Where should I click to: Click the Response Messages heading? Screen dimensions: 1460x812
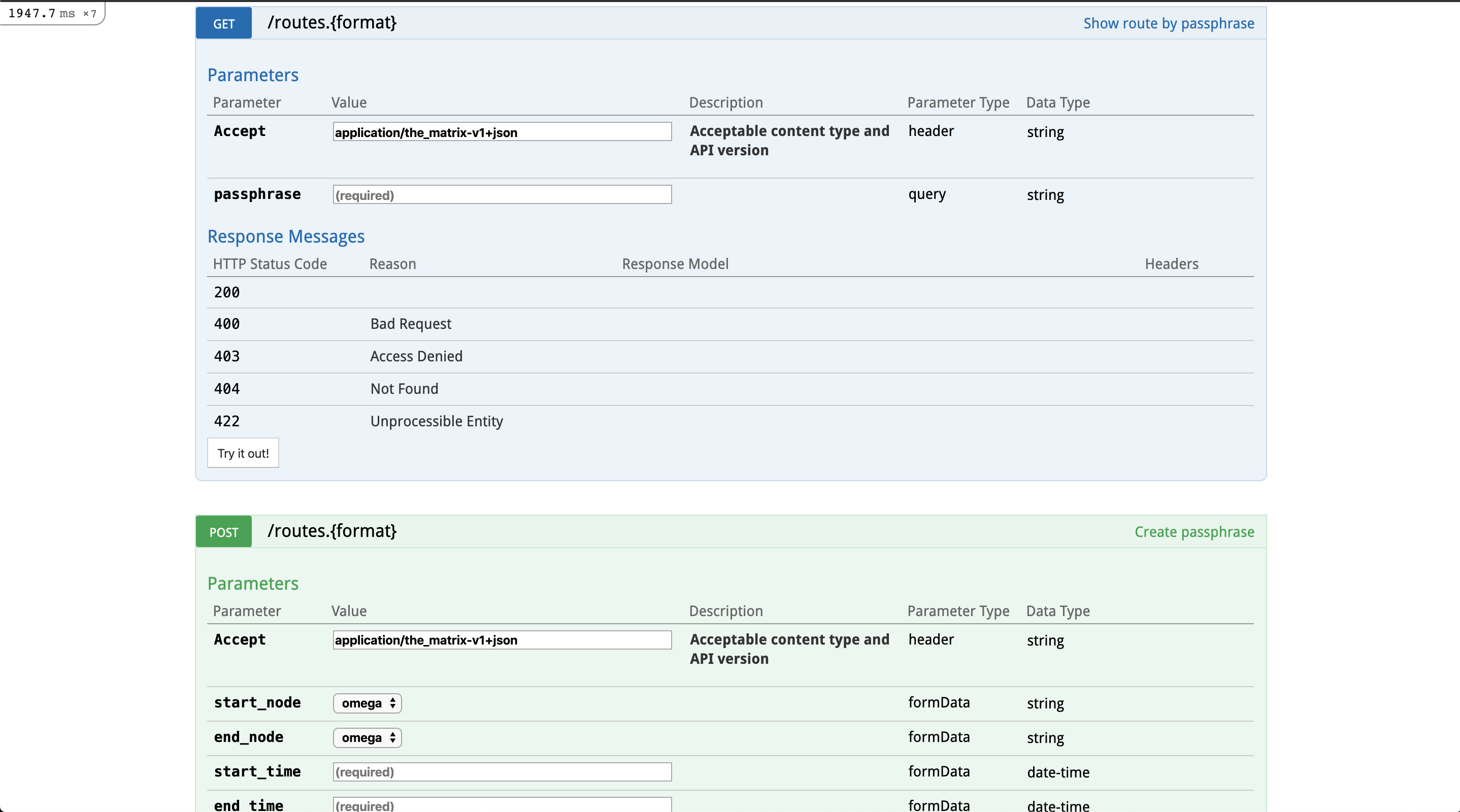pyautogui.click(x=286, y=236)
